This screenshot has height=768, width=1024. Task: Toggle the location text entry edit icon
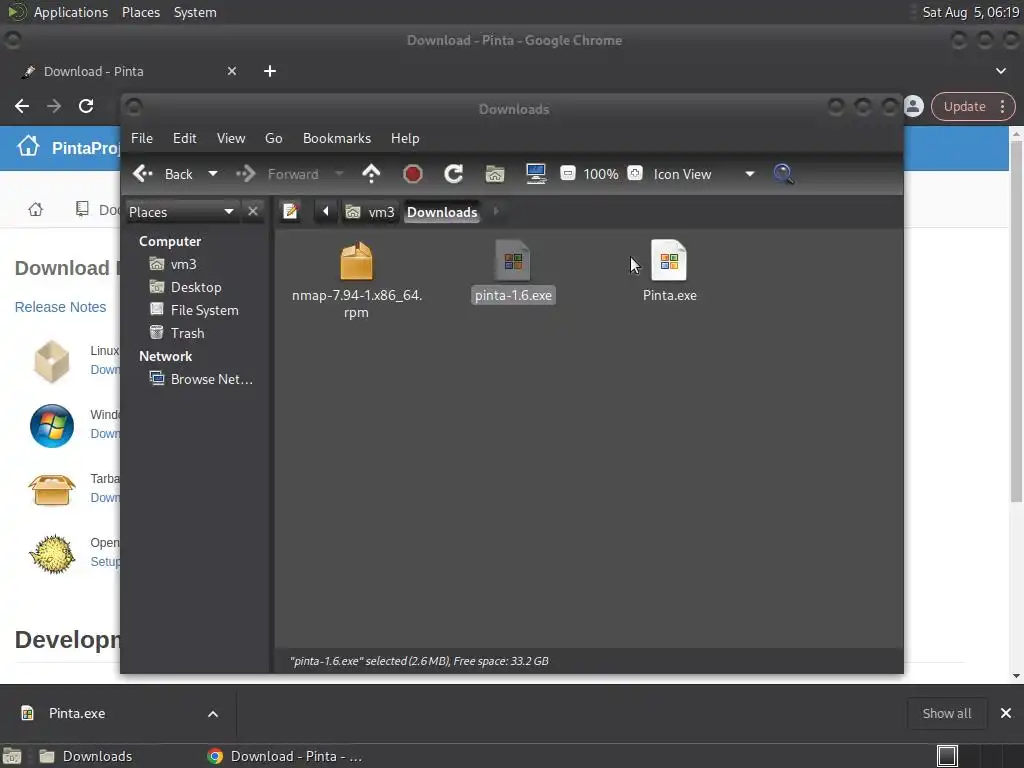(290, 212)
